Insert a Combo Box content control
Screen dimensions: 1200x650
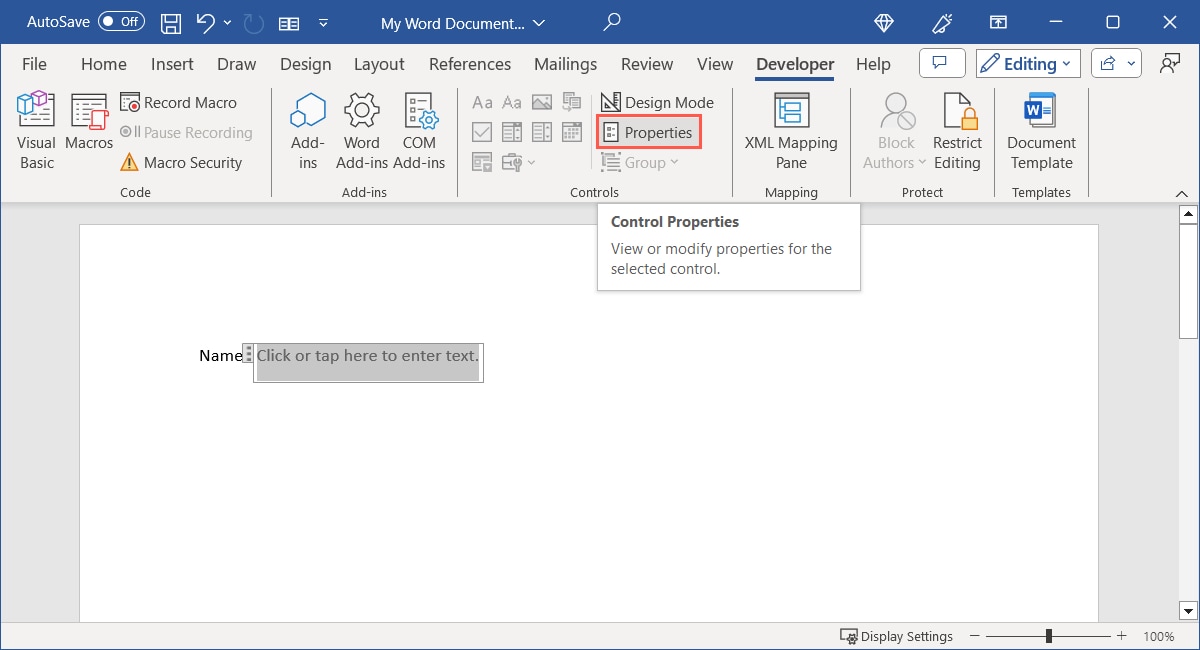(x=512, y=131)
